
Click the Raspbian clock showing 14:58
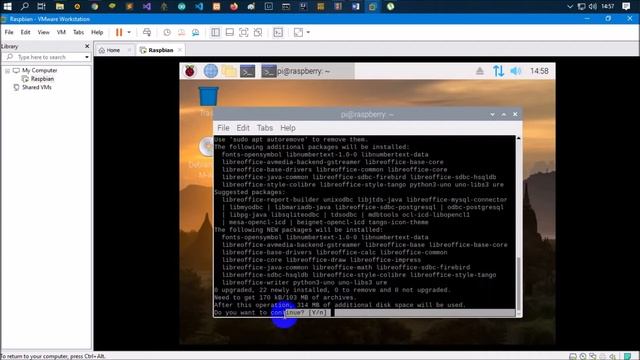[x=539, y=71]
